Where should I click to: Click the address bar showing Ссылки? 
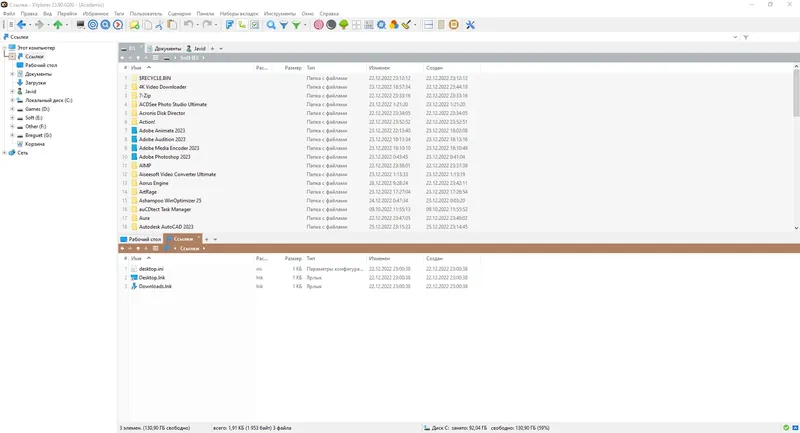[367, 37]
